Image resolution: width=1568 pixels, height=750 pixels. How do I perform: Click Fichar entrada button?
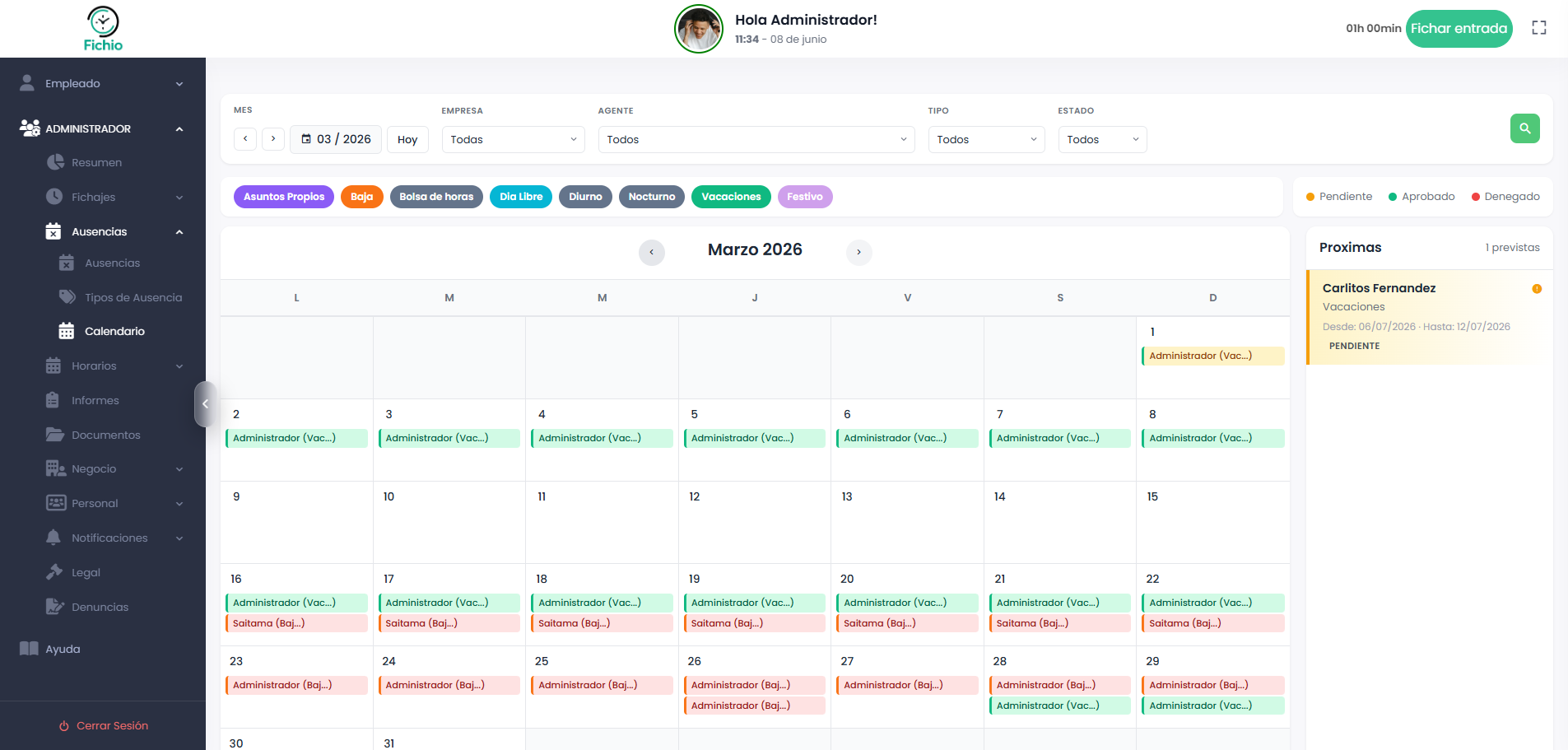[1459, 29]
